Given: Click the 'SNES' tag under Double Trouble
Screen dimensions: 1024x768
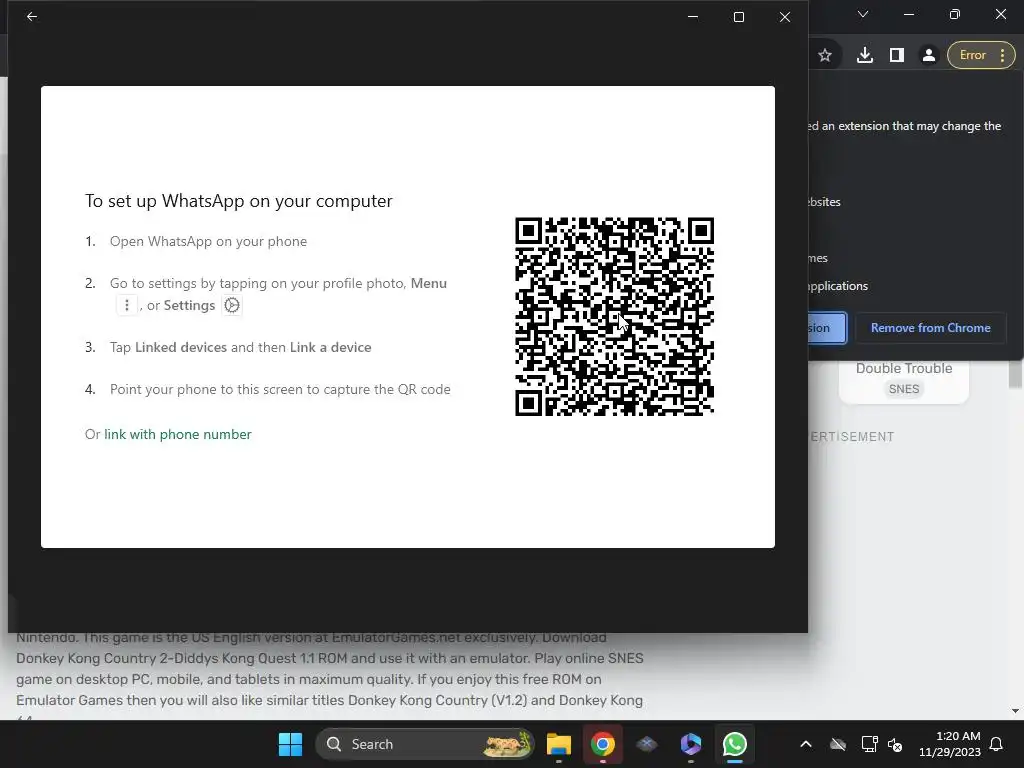Looking at the screenshot, I should [x=904, y=389].
